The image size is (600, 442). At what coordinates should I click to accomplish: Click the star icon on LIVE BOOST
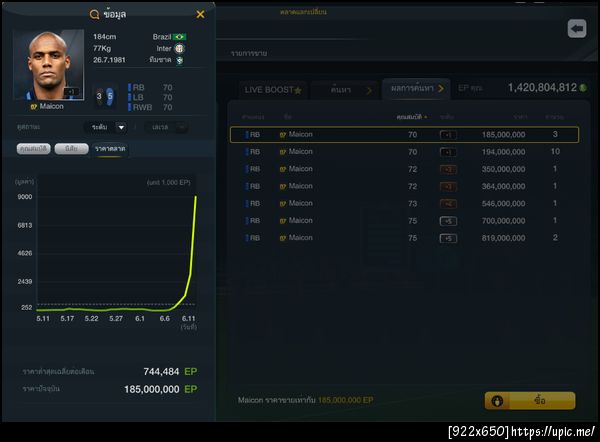coord(298,90)
